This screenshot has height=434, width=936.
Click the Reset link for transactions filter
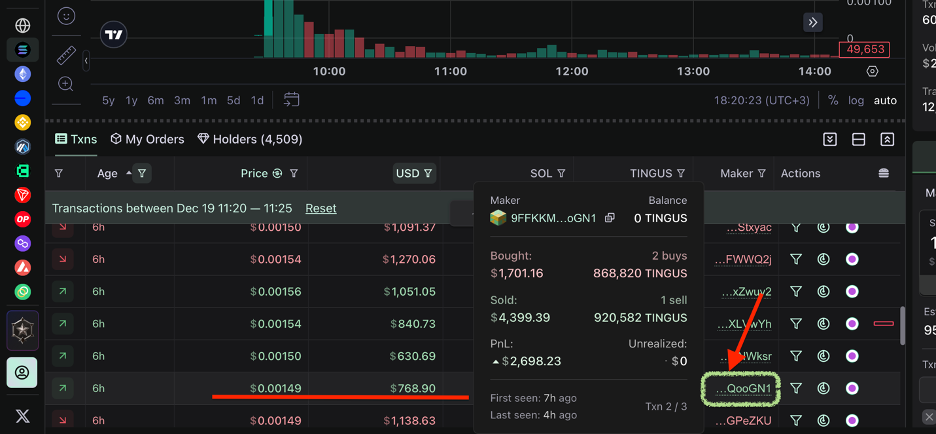coord(320,208)
